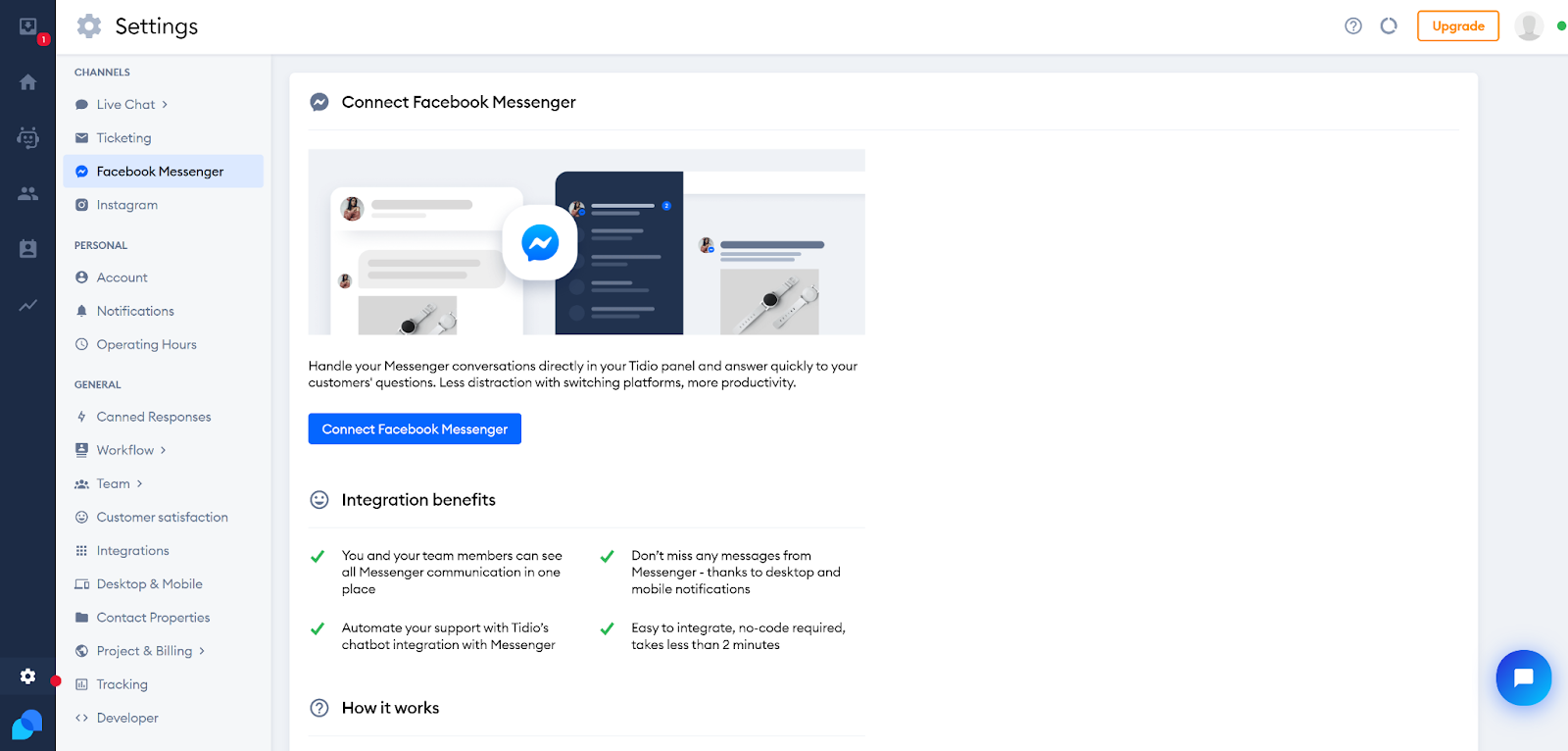Click the help question mark icon

(x=1353, y=26)
